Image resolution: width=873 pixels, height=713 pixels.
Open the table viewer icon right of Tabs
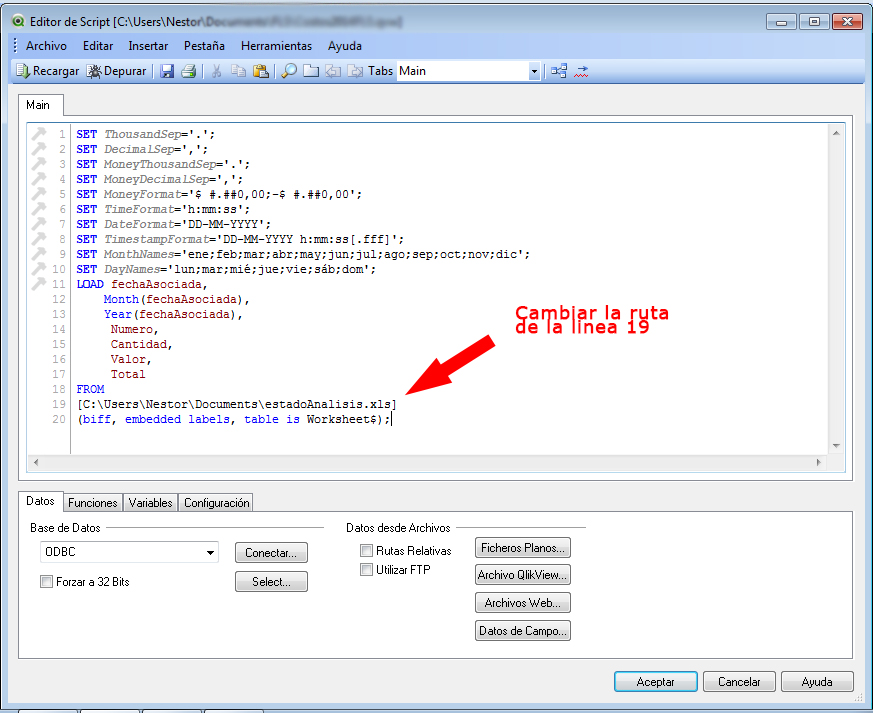pyautogui.click(x=559, y=71)
